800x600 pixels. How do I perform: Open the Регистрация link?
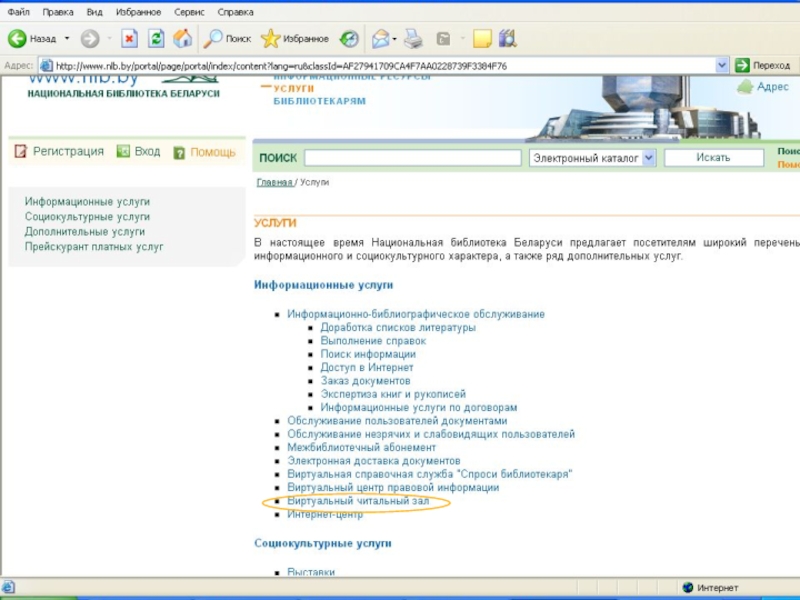pyautogui.click(x=68, y=152)
